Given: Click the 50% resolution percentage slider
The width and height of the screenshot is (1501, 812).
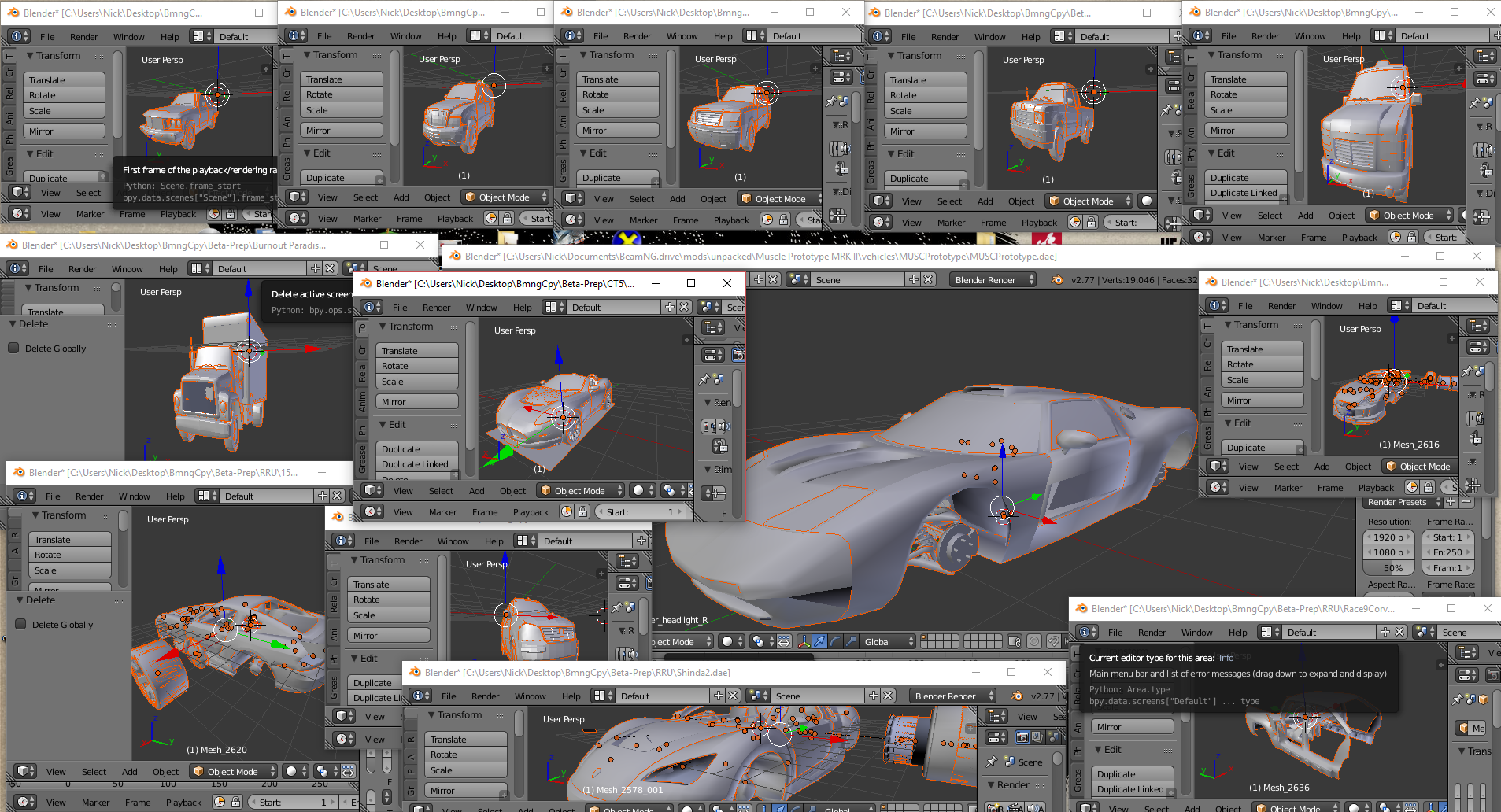Looking at the screenshot, I should tap(1389, 568).
